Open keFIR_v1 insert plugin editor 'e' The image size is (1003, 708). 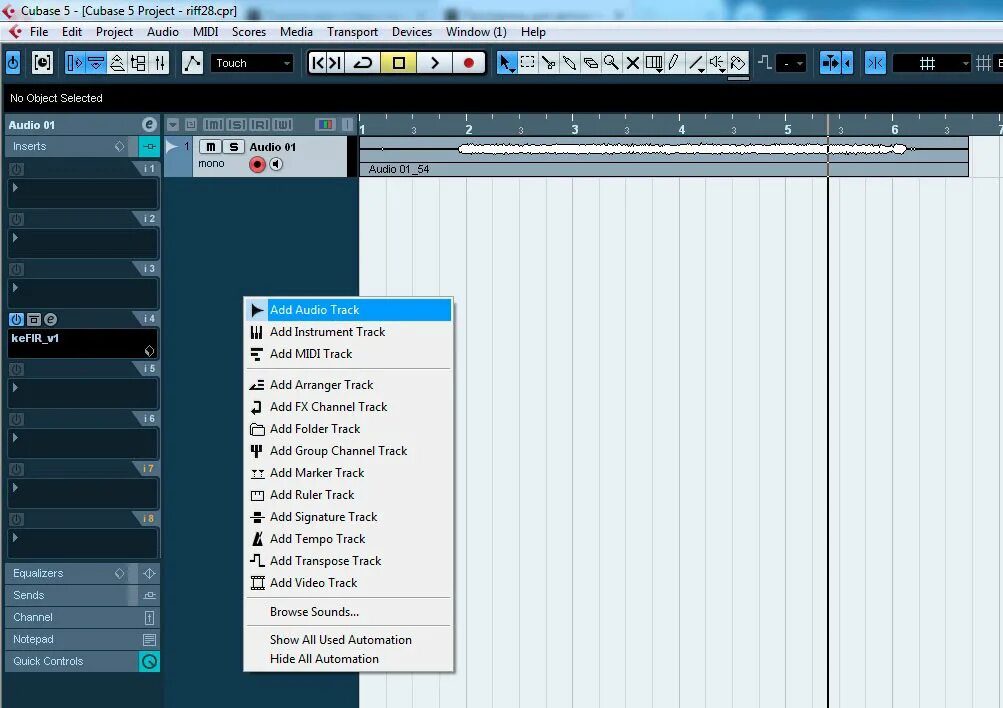(51, 319)
